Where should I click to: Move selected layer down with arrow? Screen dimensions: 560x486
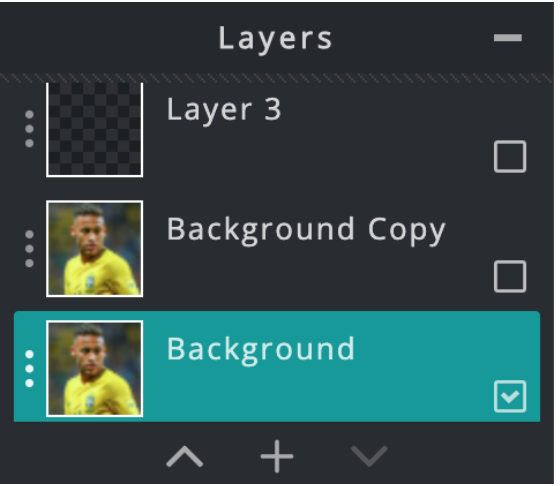(369, 456)
